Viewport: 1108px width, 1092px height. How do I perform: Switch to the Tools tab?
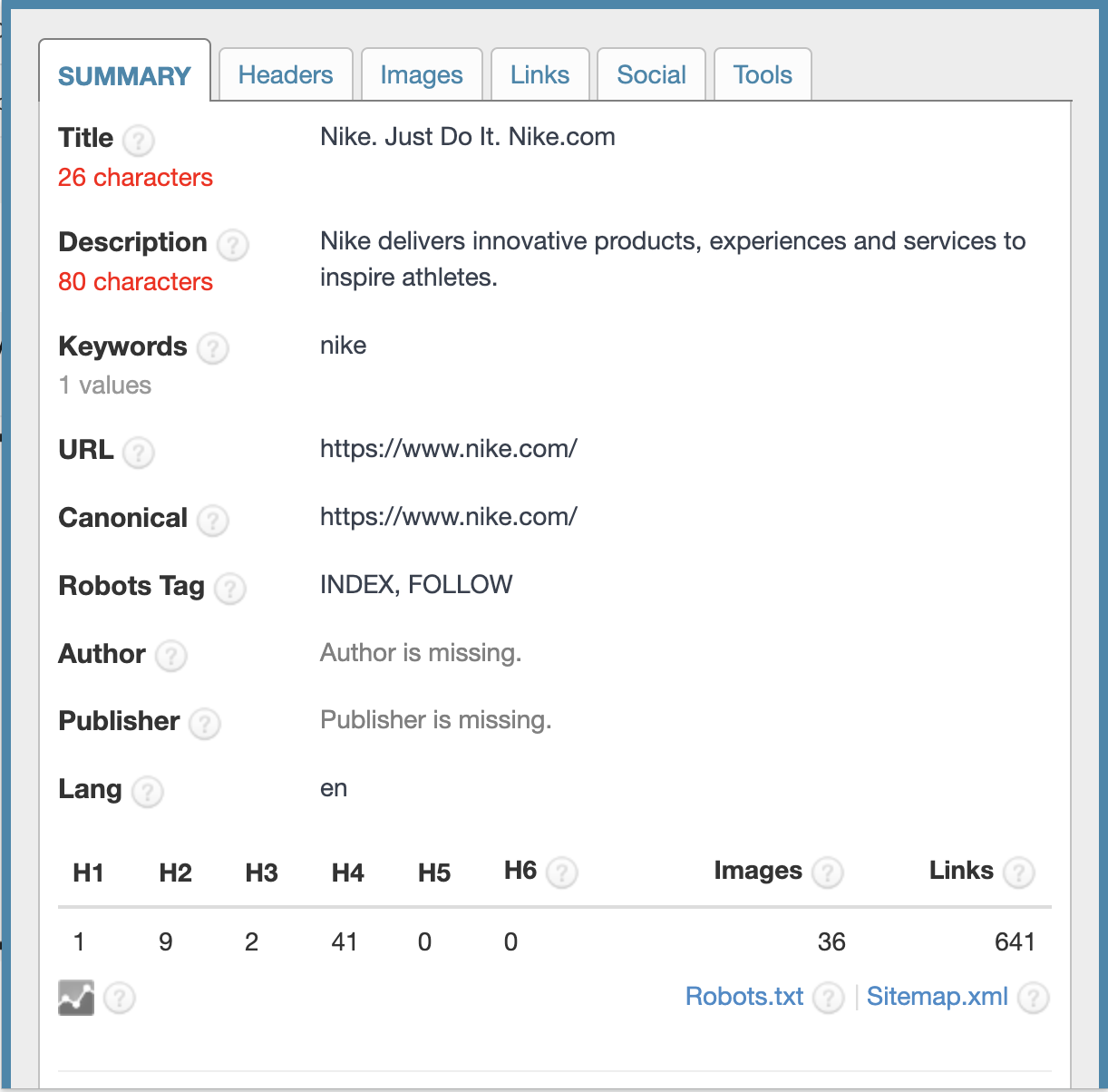(762, 74)
